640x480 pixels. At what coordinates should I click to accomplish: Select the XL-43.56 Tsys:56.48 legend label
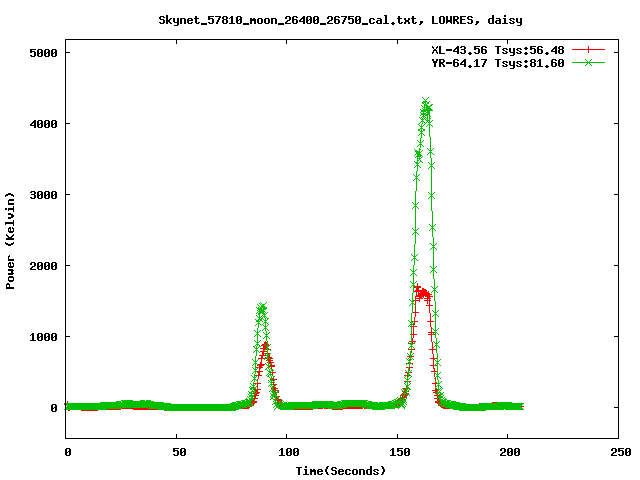coord(498,50)
